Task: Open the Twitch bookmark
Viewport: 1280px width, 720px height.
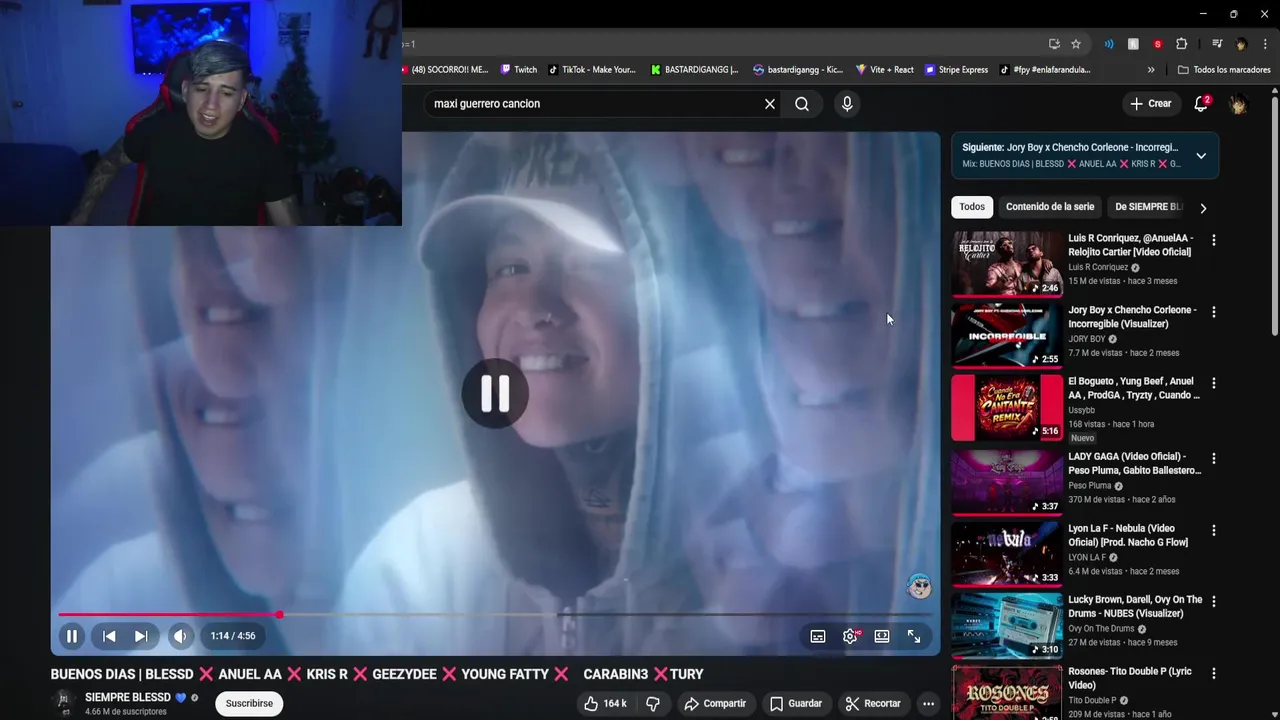Action: tap(519, 70)
